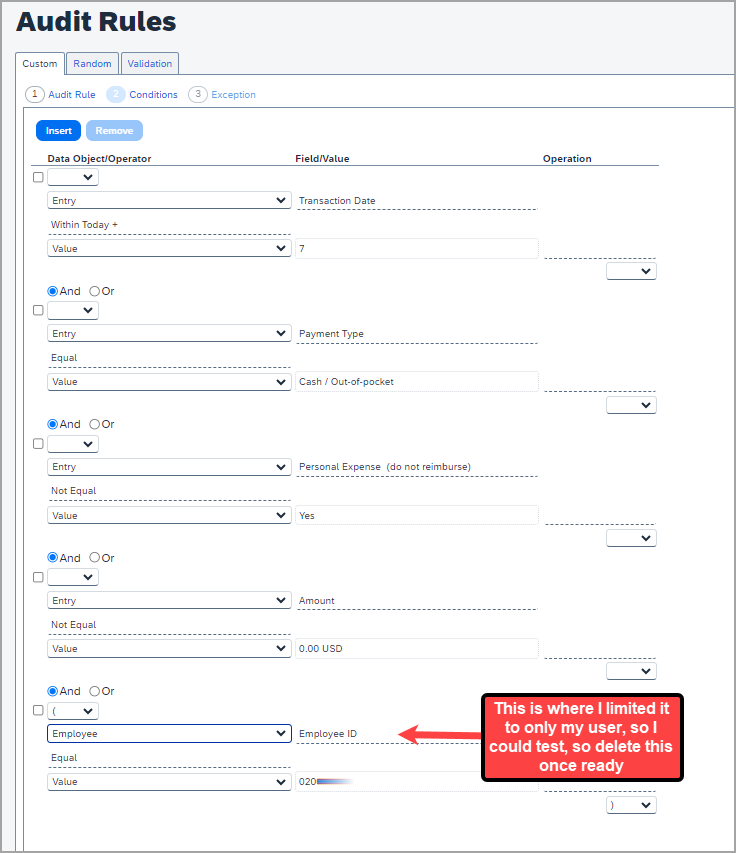
Task: Check the Transaction Date condition checkbox
Action: tap(38, 177)
